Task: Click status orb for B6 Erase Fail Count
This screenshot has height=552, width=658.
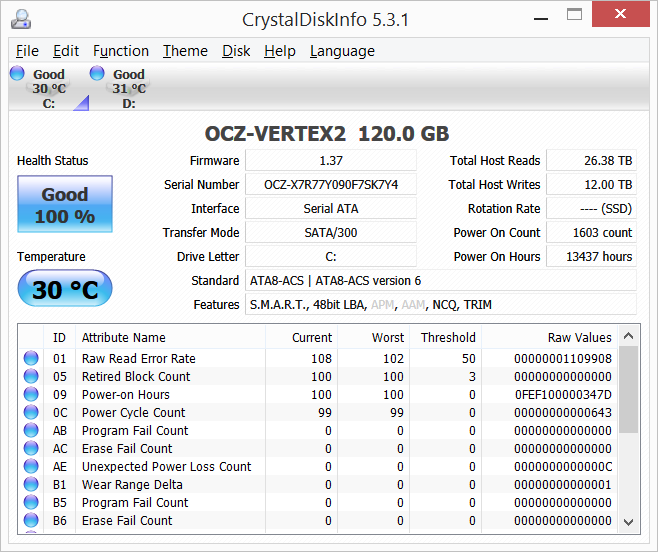Action: (x=31, y=521)
